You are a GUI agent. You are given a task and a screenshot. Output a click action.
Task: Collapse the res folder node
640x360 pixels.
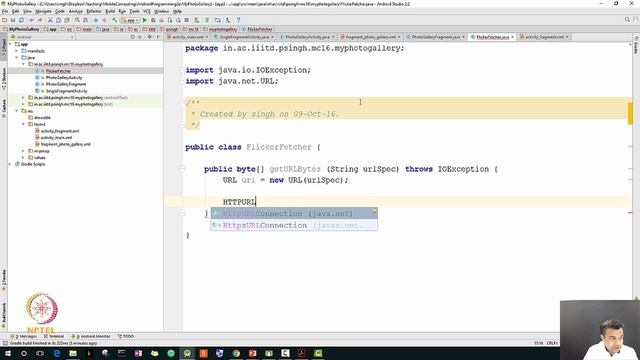[x=17, y=111]
